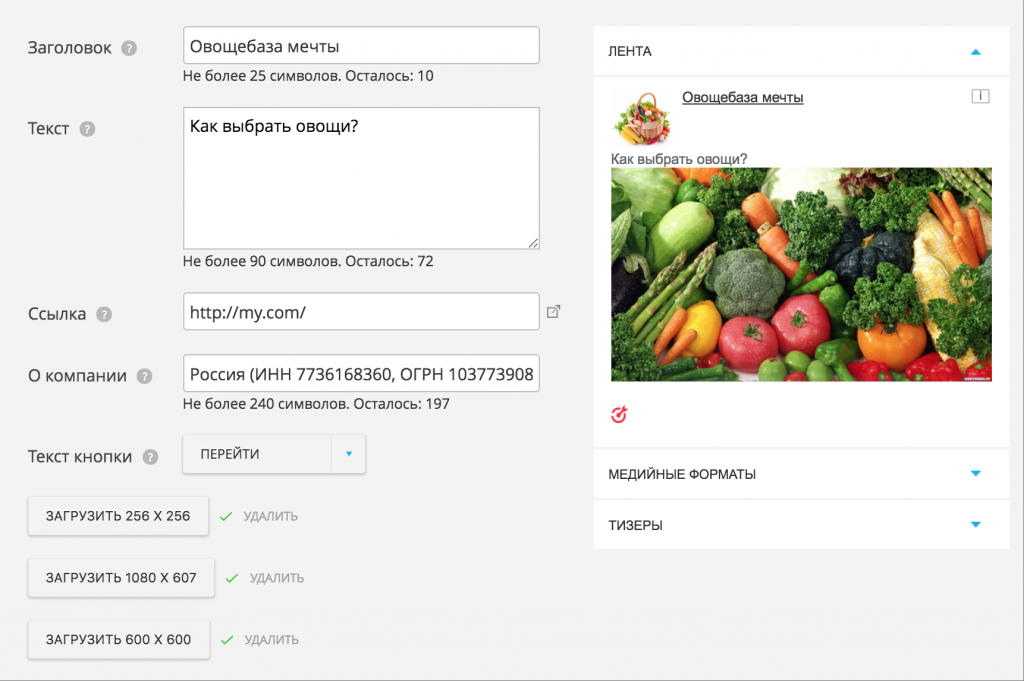This screenshot has height=681, width=1024.
Task: Click help icon next to Текст кнопки
Action: tap(150, 457)
